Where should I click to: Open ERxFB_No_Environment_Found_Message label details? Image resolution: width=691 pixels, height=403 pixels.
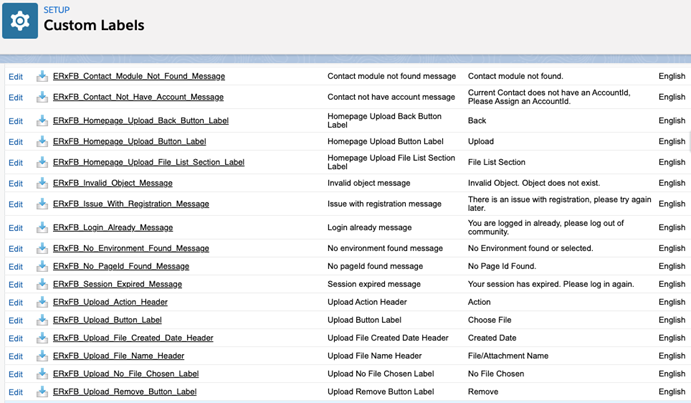tap(130, 248)
